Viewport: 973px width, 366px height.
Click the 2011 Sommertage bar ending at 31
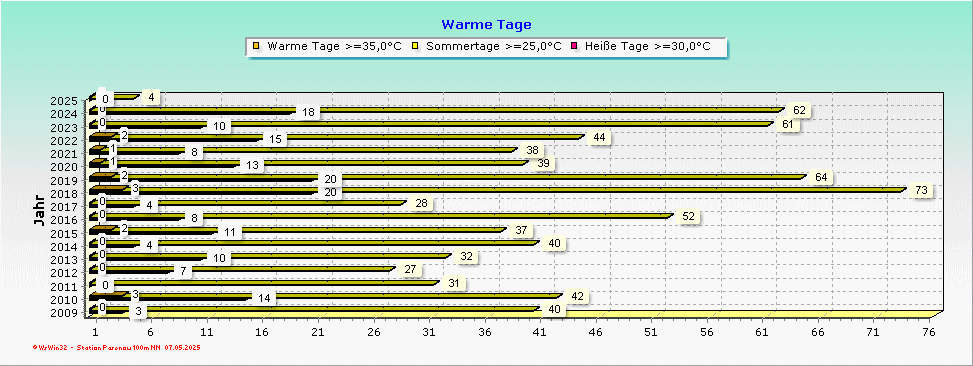pyautogui.click(x=266, y=282)
